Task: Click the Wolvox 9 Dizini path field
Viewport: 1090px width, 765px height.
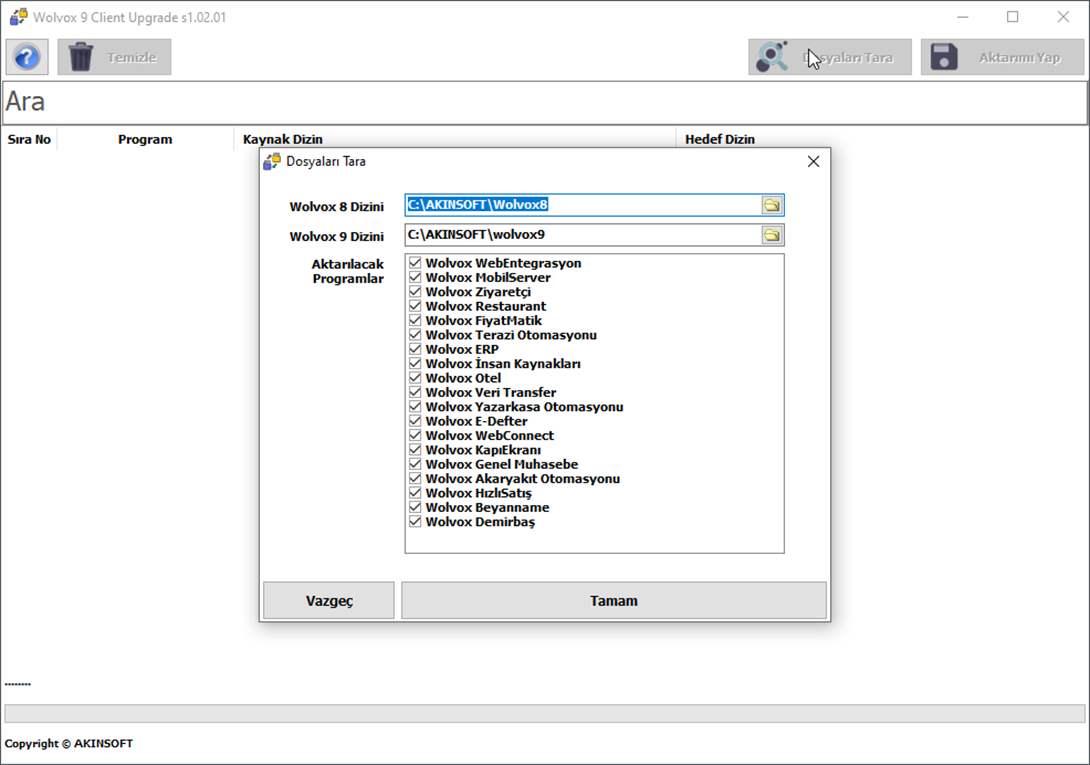Action: coord(583,235)
